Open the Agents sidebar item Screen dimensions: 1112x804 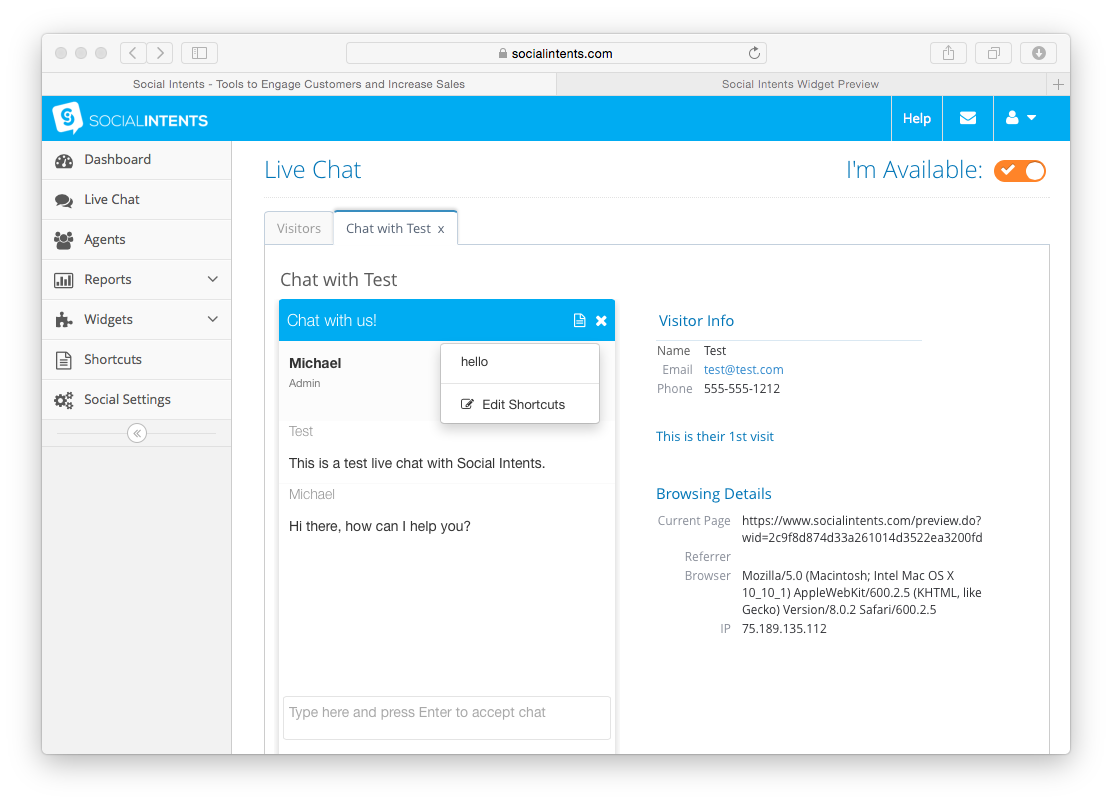pyautogui.click(x=136, y=240)
